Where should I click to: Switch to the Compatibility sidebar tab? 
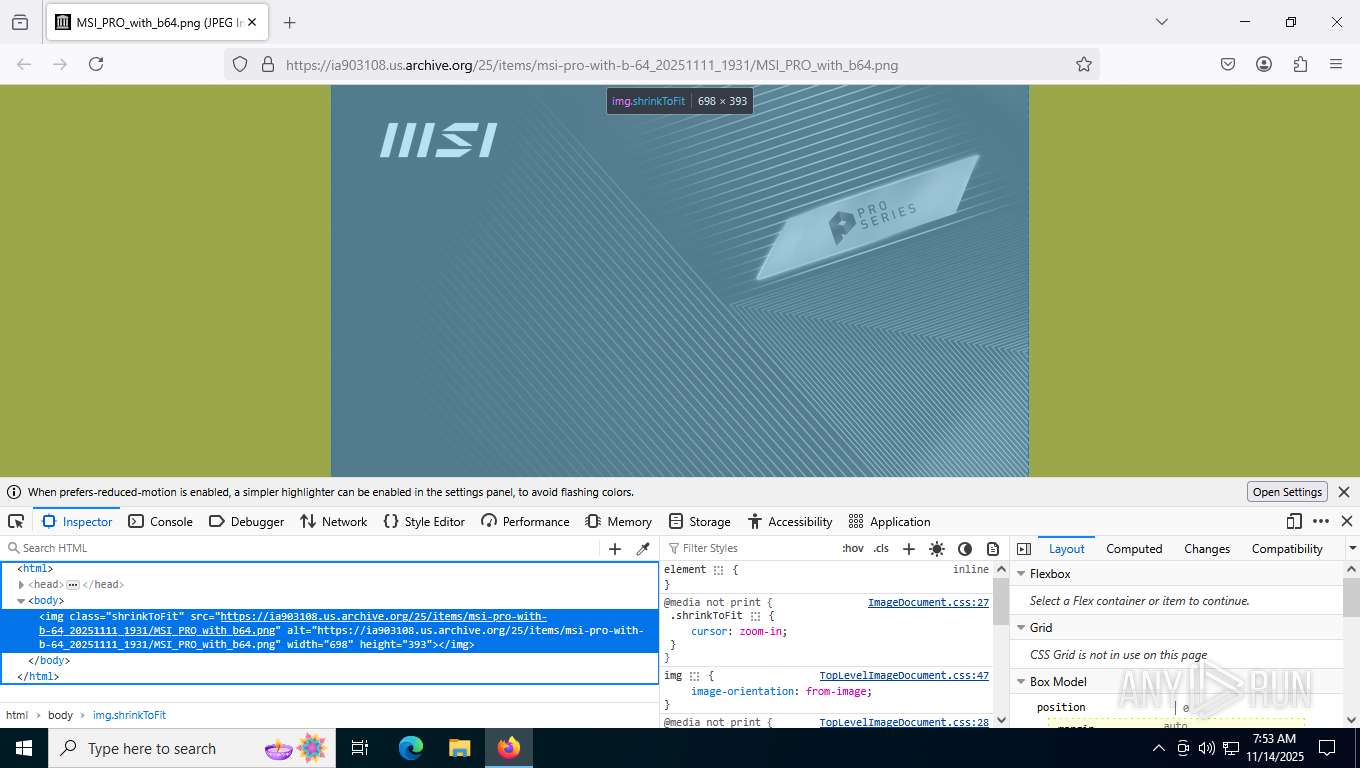point(1287,549)
